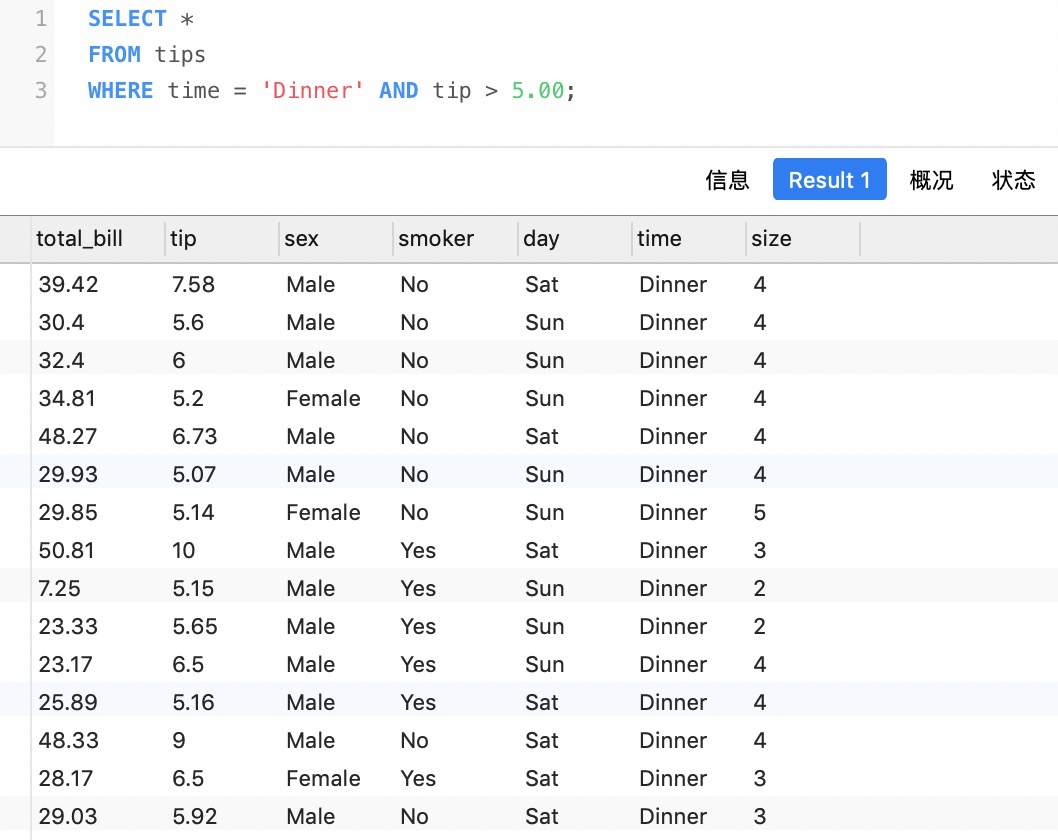Click the 5.00 value in the WHERE clause
The height and width of the screenshot is (840, 1058).
(537, 90)
